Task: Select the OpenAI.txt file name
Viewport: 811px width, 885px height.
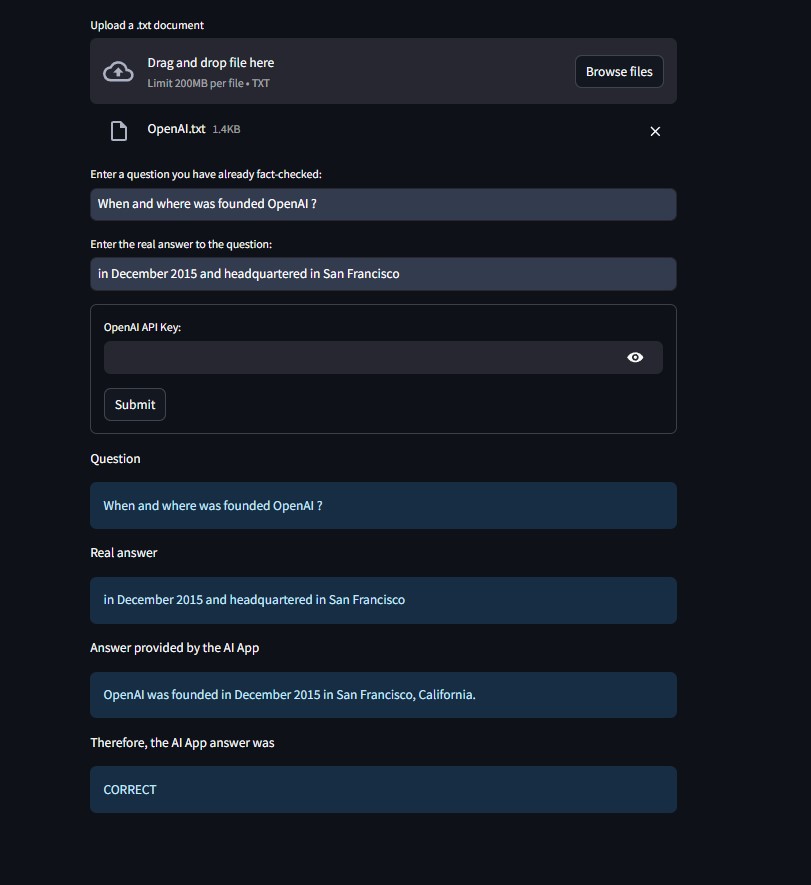Action: point(176,129)
